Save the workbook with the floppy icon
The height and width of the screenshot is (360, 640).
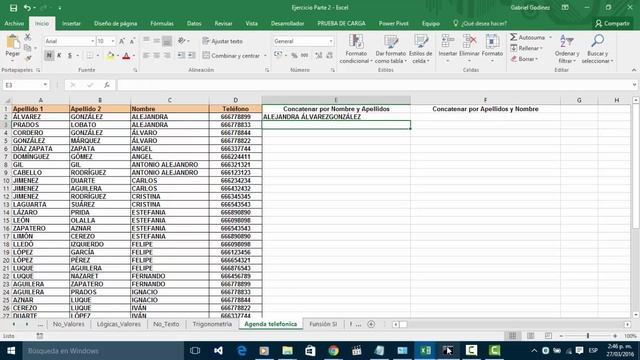[13, 8]
